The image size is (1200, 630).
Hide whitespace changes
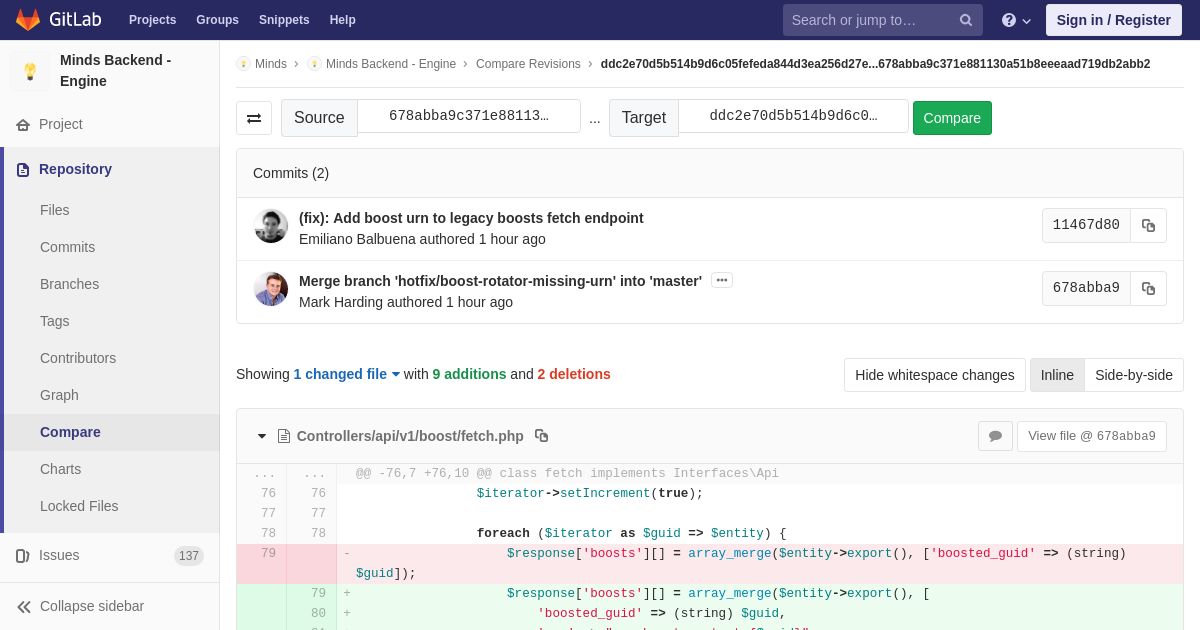tap(934, 375)
